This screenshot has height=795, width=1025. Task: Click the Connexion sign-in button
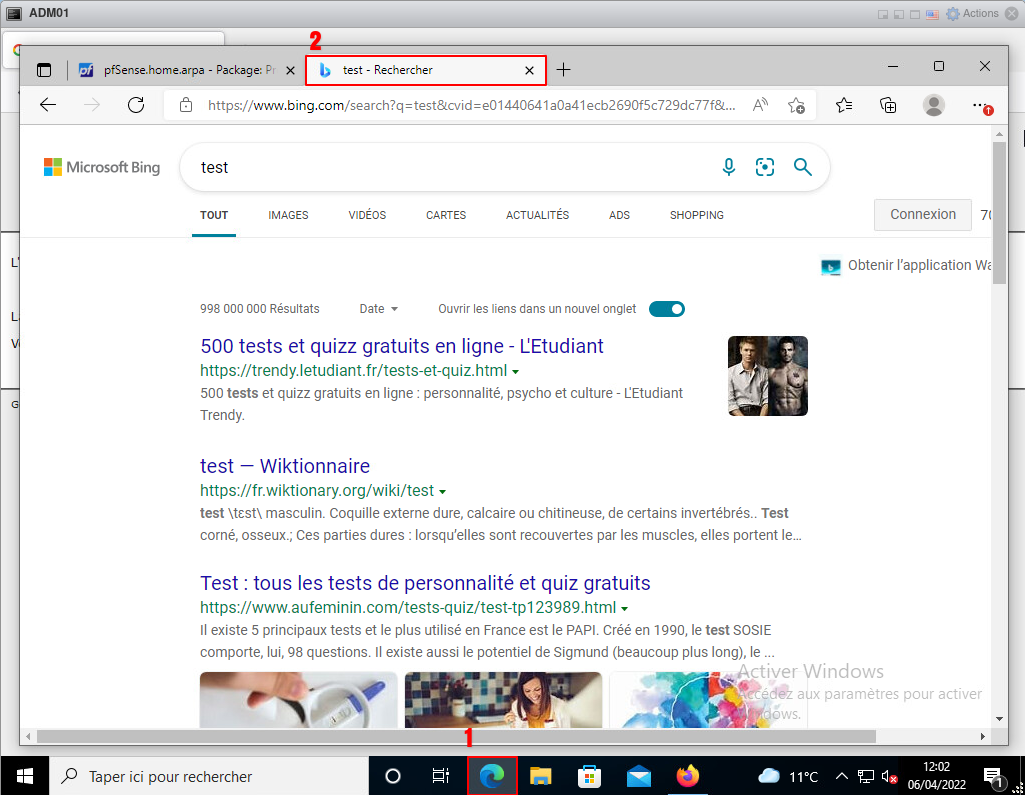(922, 214)
